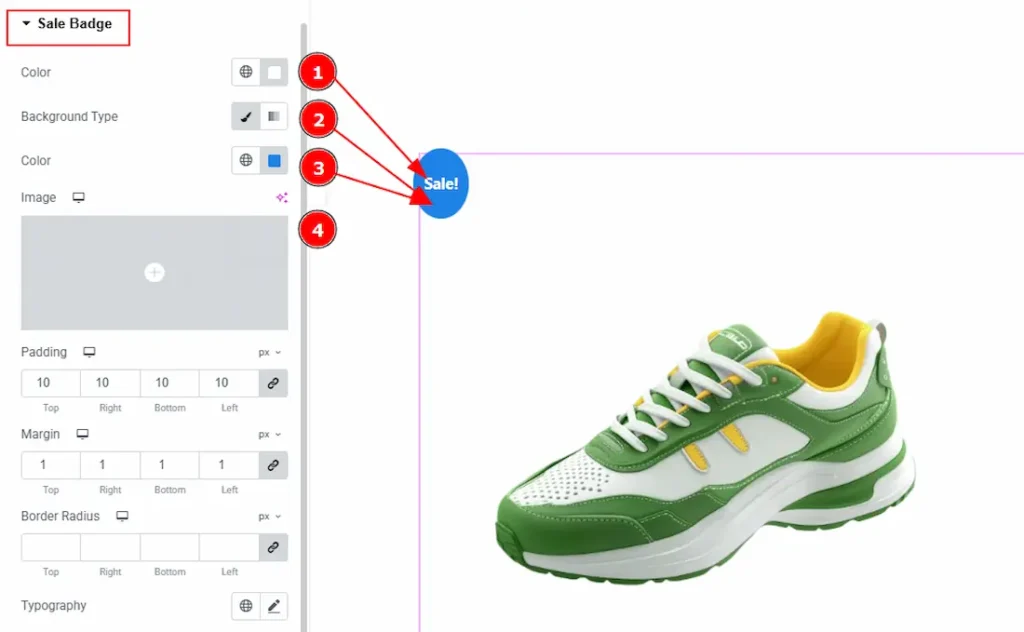Open Padding px unit dropdown
This screenshot has width=1024, height=632.
coord(269,353)
